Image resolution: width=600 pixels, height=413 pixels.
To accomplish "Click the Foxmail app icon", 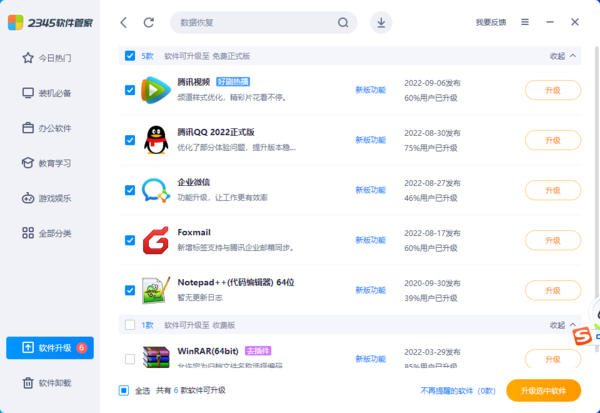I will (x=154, y=240).
